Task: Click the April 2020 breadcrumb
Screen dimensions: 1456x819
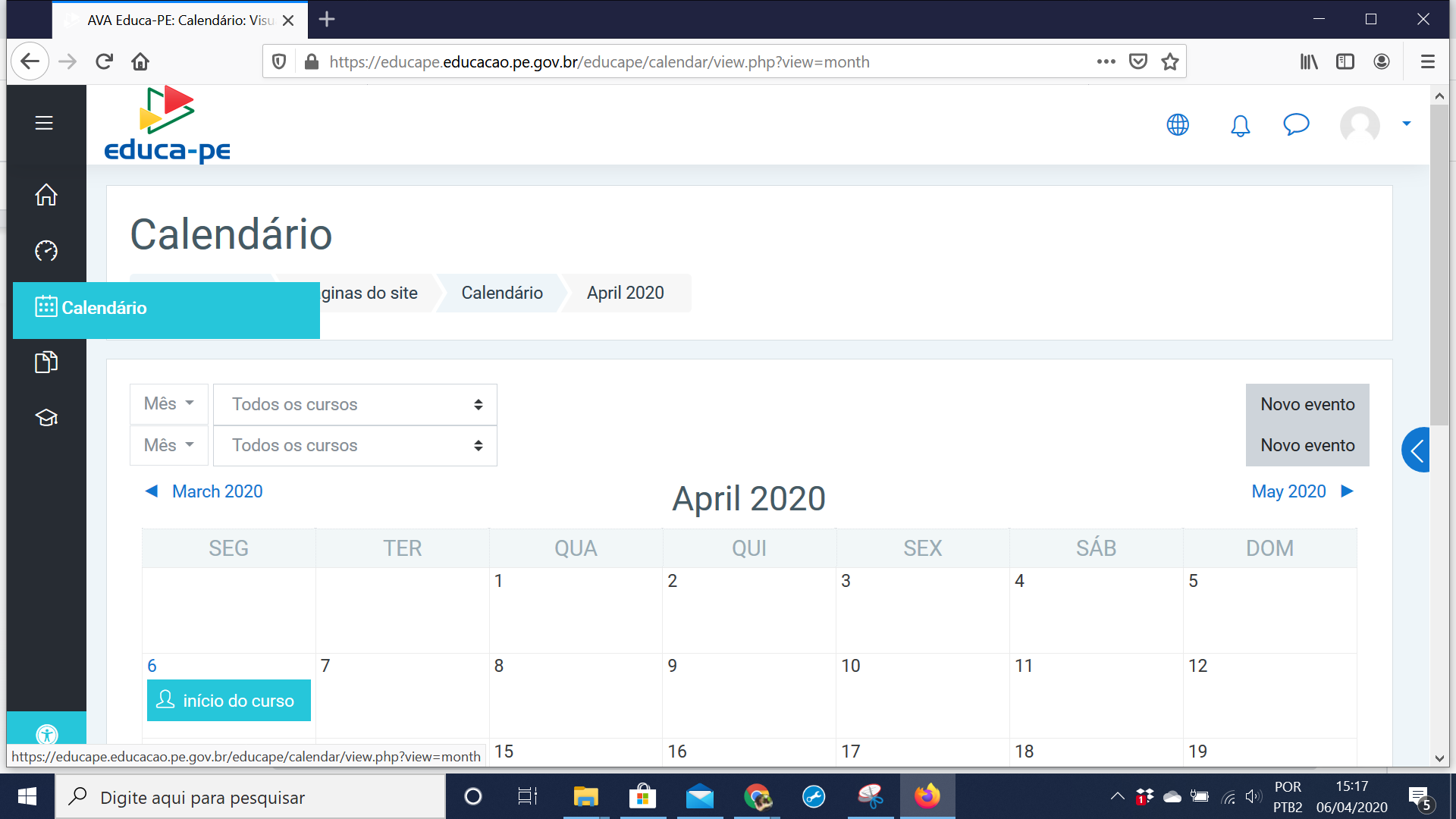Action: (626, 293)
